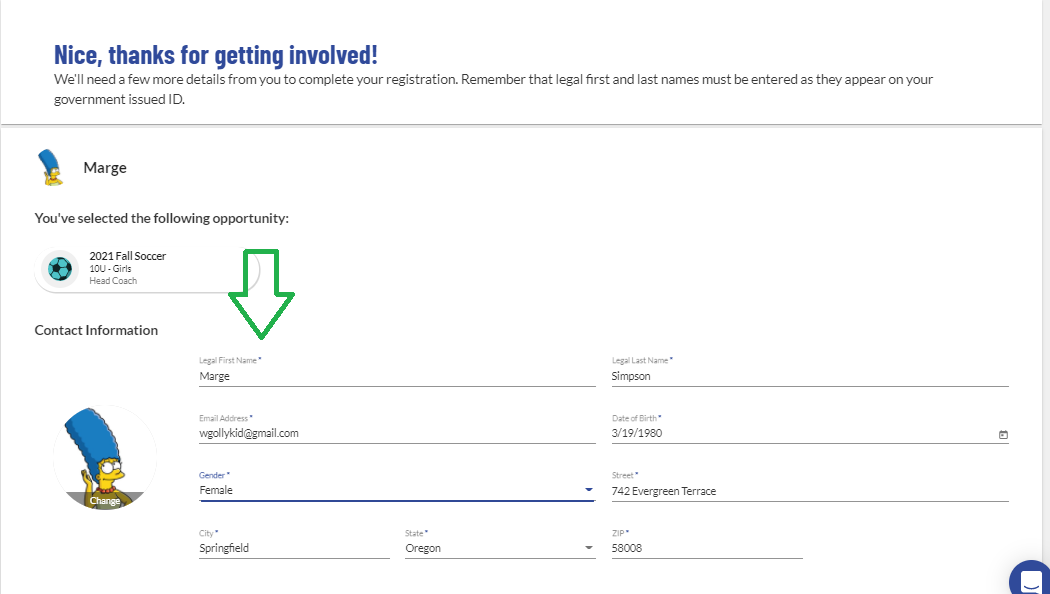Click the soccer ball icon

pos(60,269)
